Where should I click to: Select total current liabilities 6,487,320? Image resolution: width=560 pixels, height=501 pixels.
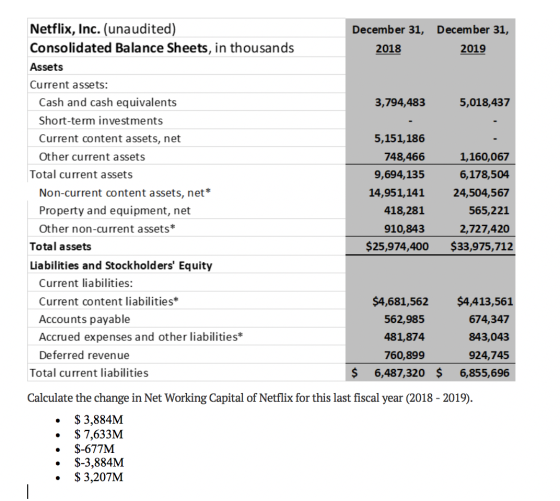click(400, 373)
